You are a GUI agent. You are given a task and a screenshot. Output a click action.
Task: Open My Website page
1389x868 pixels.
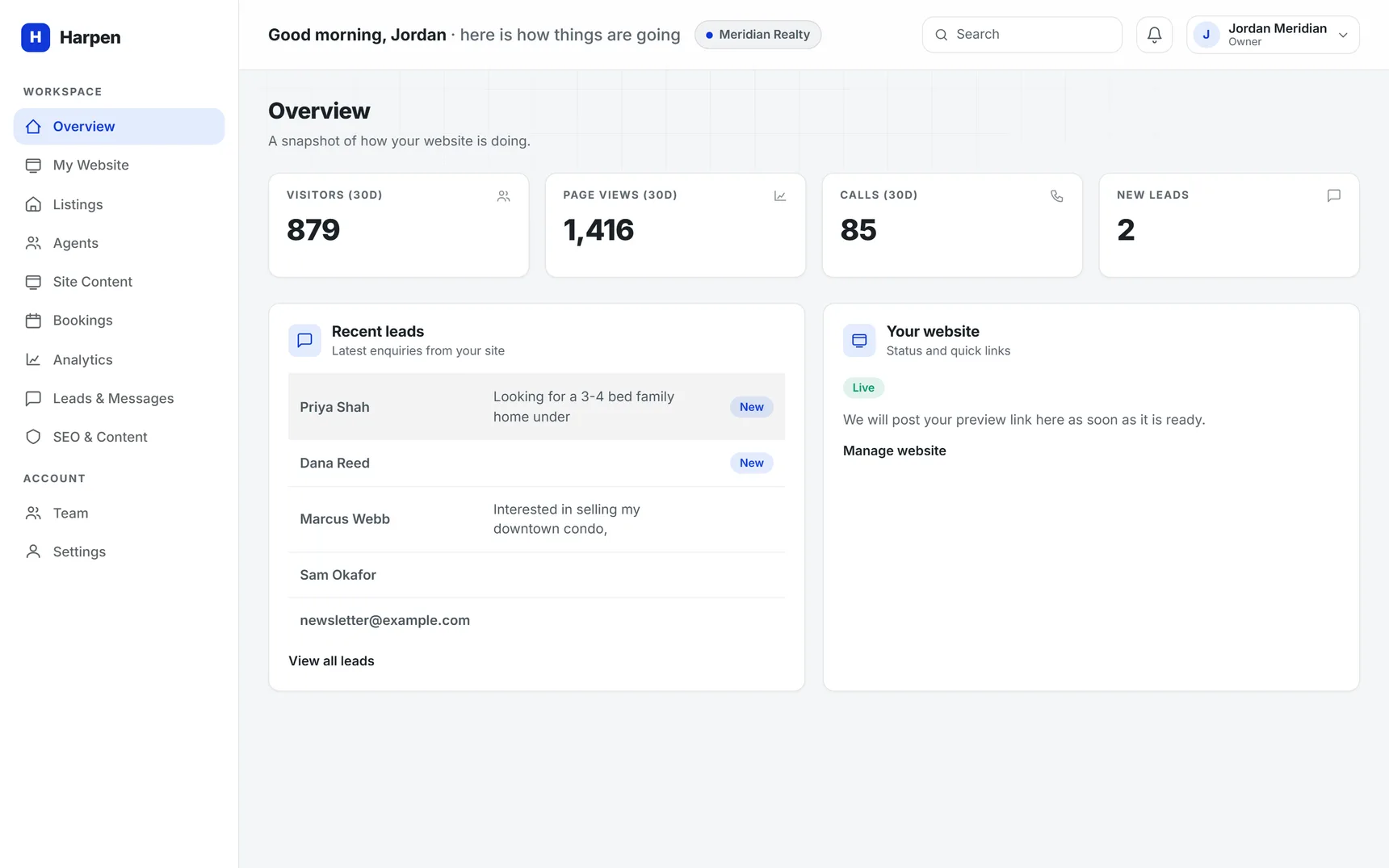click(119, 166)
